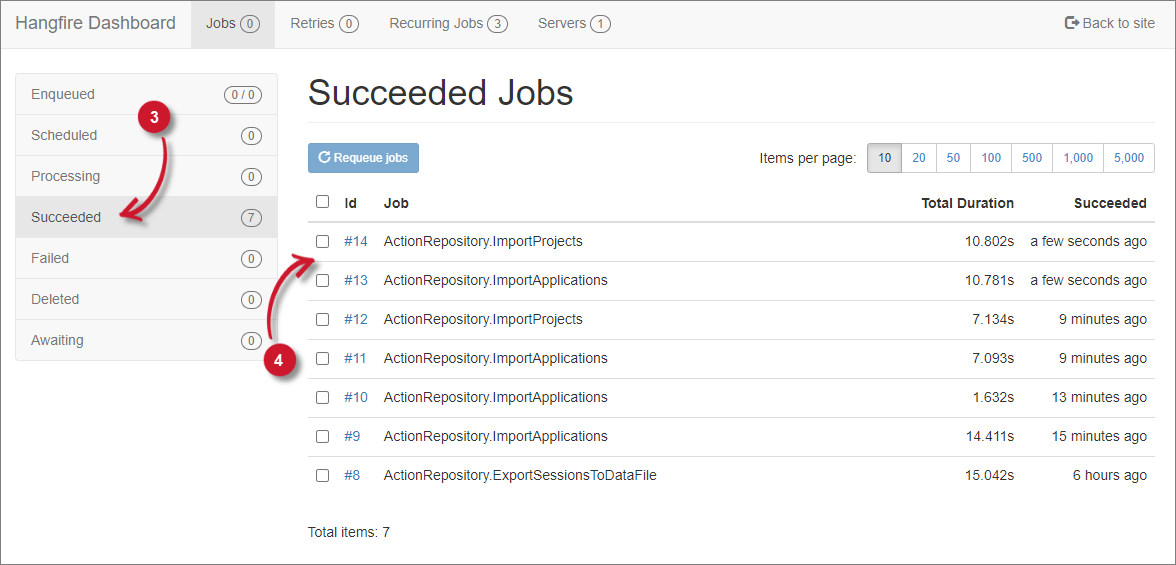Set items per page to 10

click(884, 158)
